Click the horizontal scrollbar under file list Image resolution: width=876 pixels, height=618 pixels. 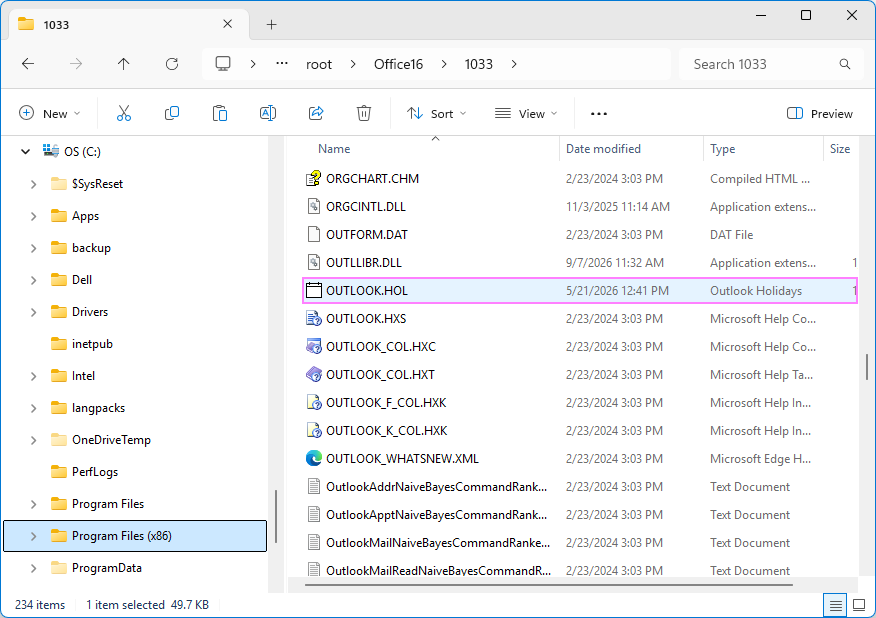click(x=549, y=585)
